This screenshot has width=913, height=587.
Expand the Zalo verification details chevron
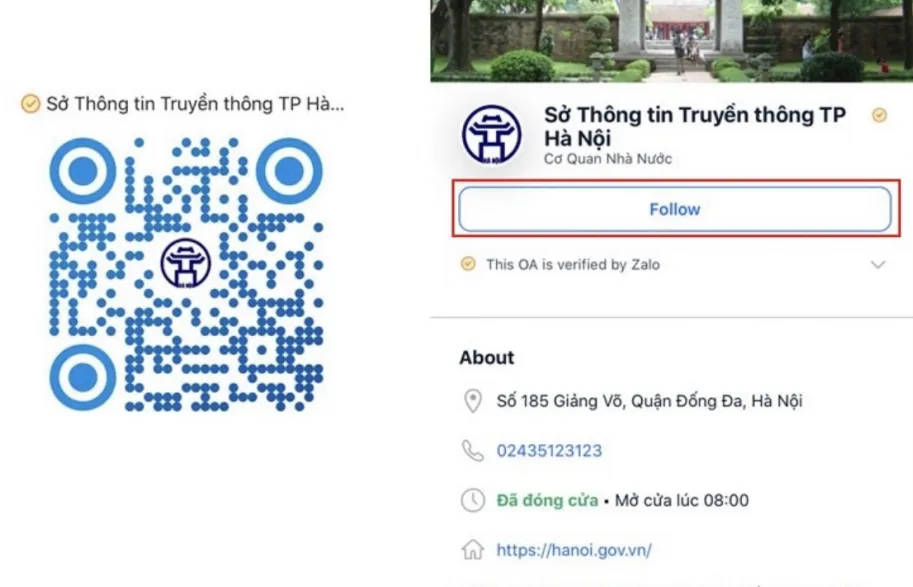point(877,265)
